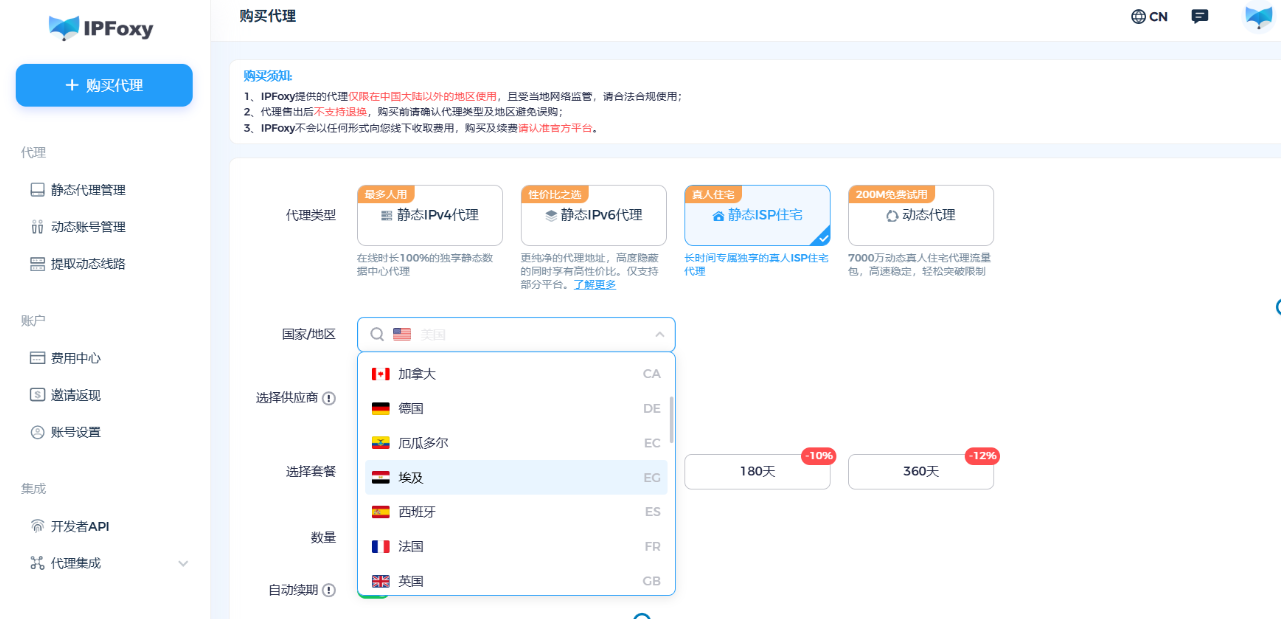
Task: Click the 代理集成 icon
Action: point(37,563)
